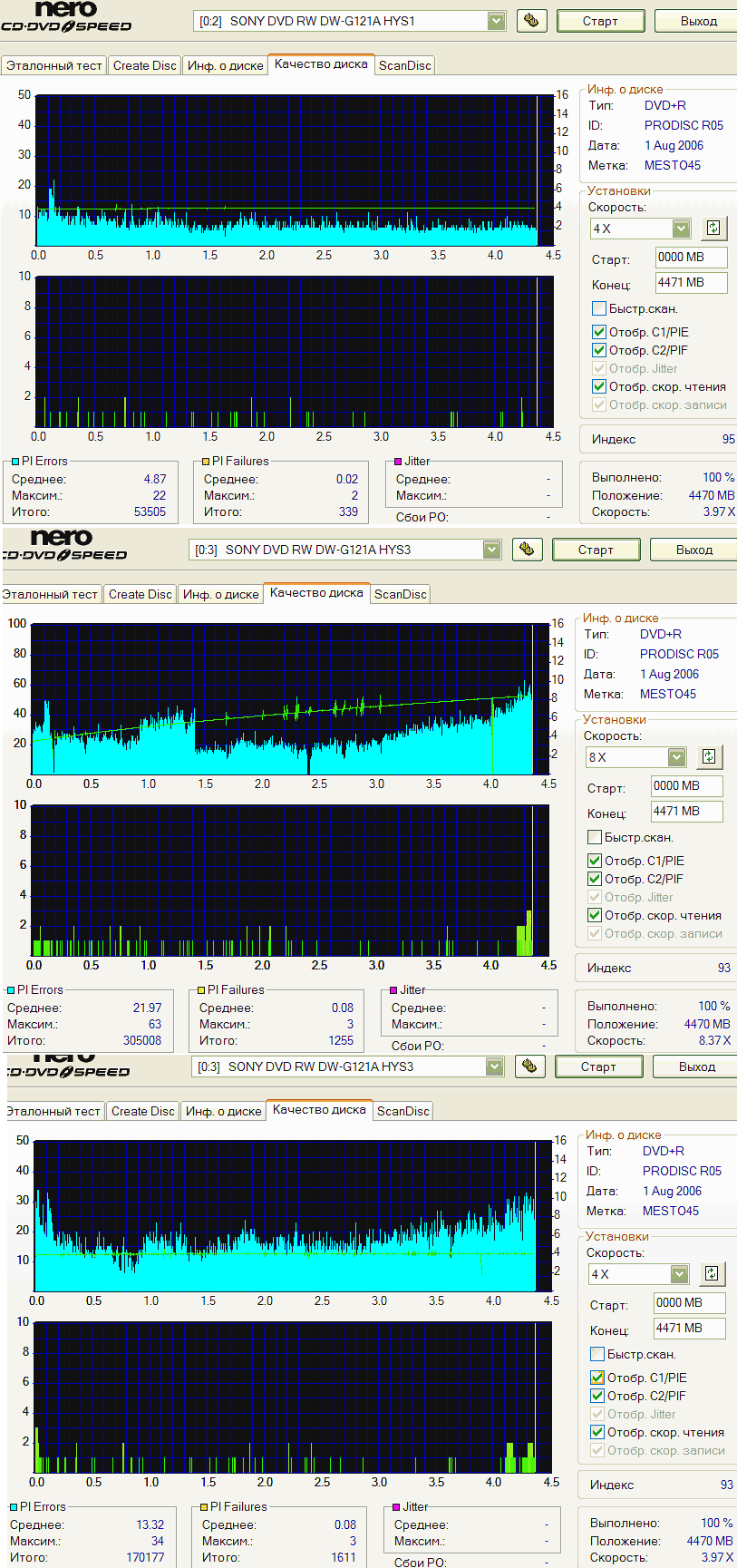737x1568 pixels.
Task: Open the Скорость dropdown in the bottom window
Action: pyautogui.click(x=679, y=1274)
